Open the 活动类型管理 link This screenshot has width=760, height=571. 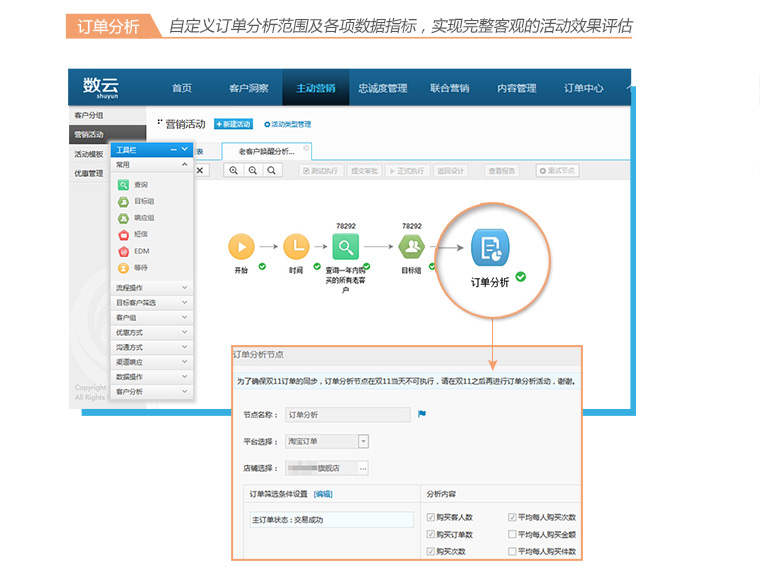click(x=287, y=125)
